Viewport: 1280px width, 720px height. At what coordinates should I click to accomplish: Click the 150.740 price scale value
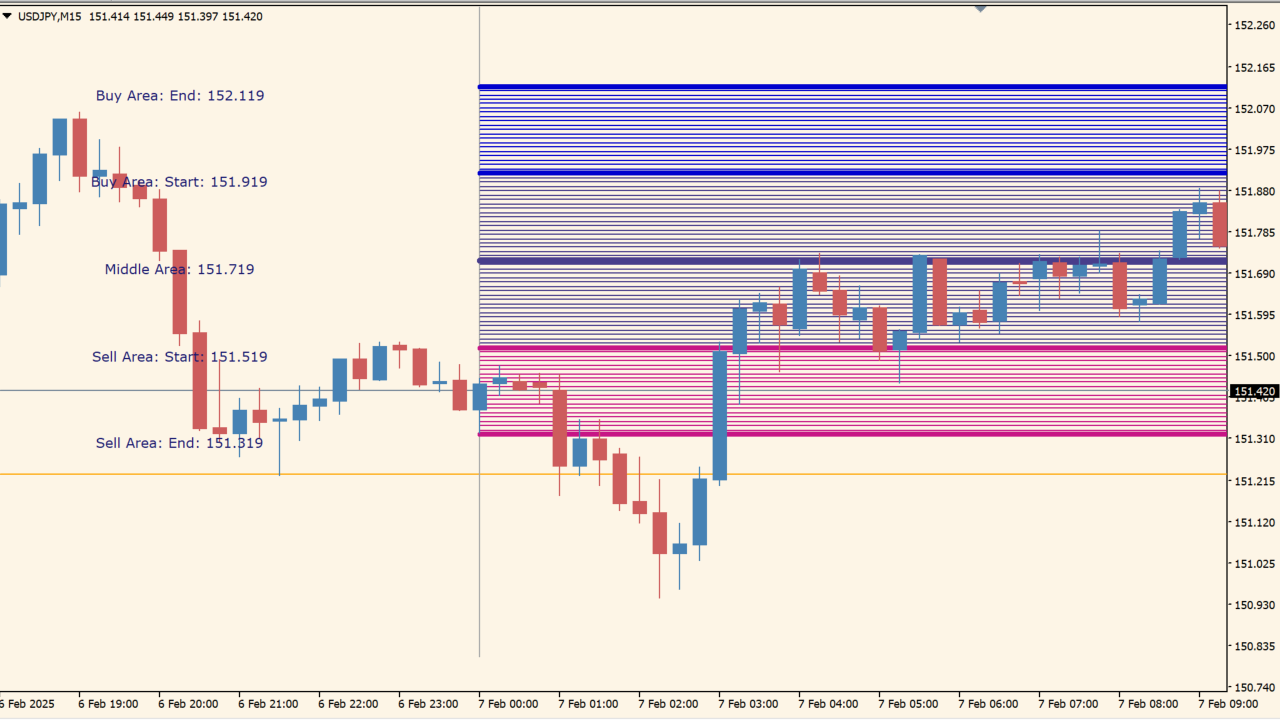pos(1255,687)
